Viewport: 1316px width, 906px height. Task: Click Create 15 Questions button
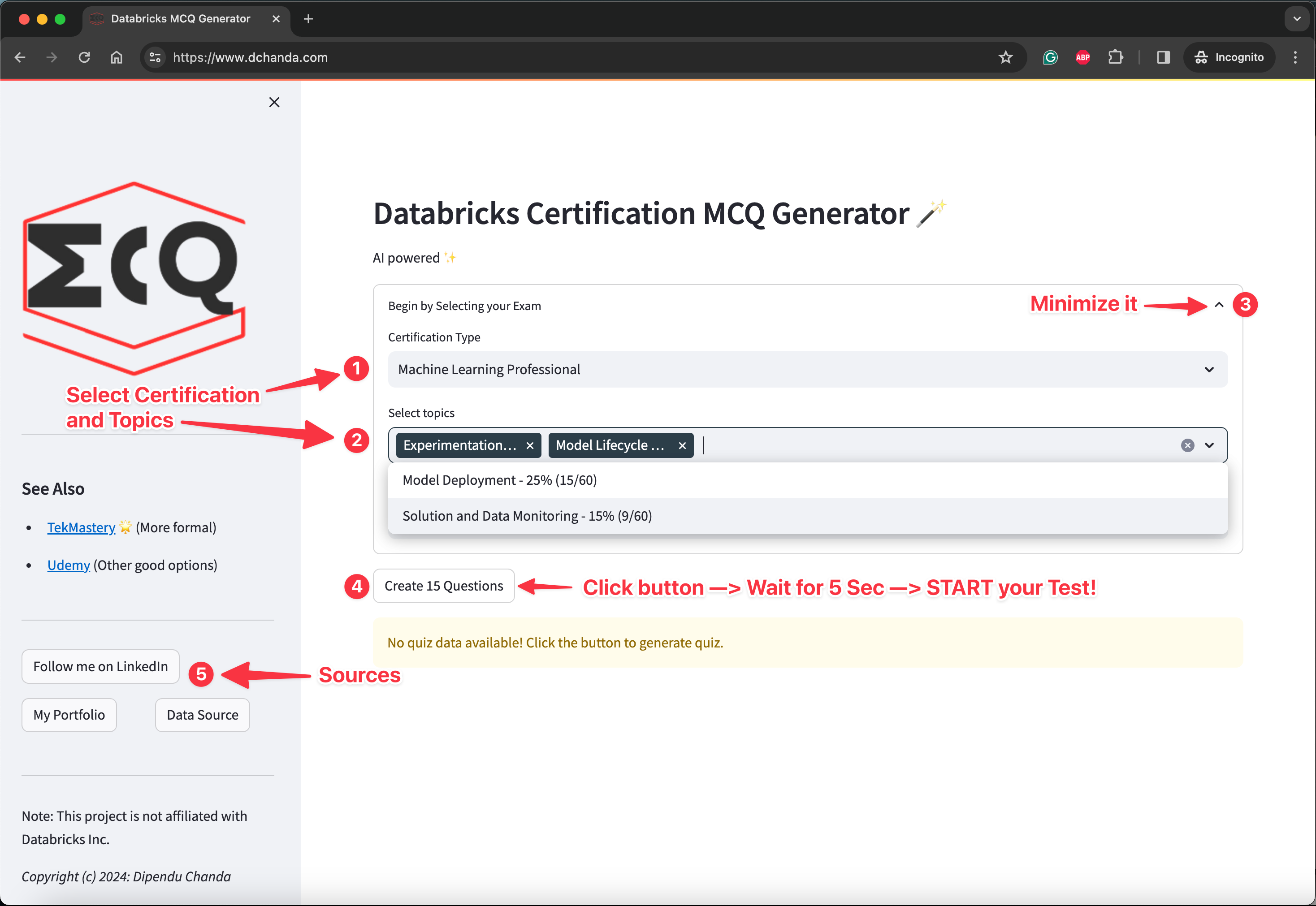pyautogui.click(x=443, y=586)
